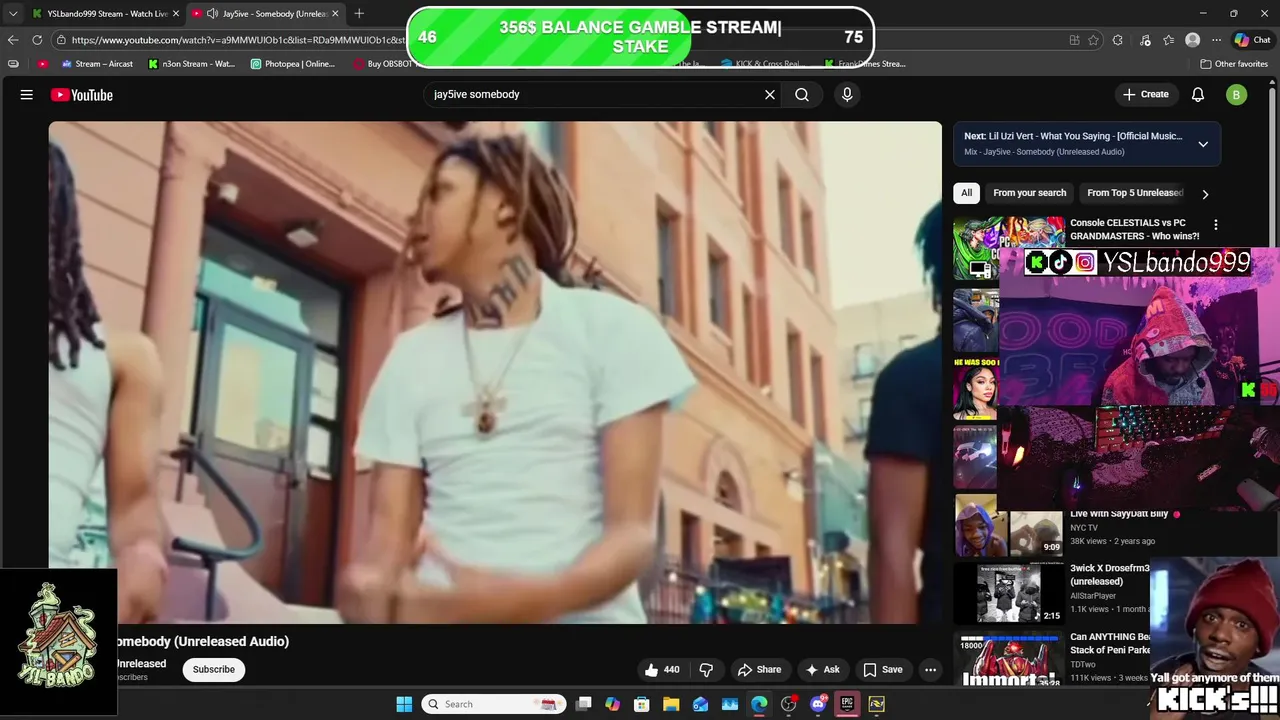Open Edge settings and more menu
1280x720 pixels.
click(1216, 40)
